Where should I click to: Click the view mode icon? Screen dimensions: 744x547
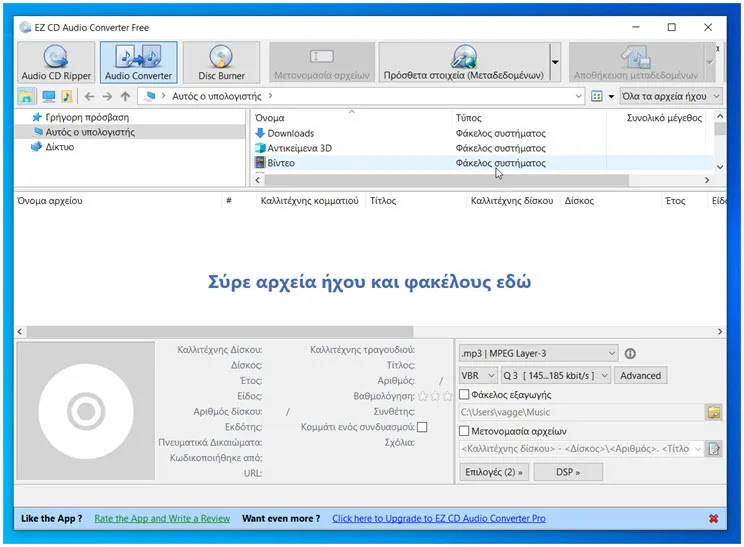[x=596, y=96]
